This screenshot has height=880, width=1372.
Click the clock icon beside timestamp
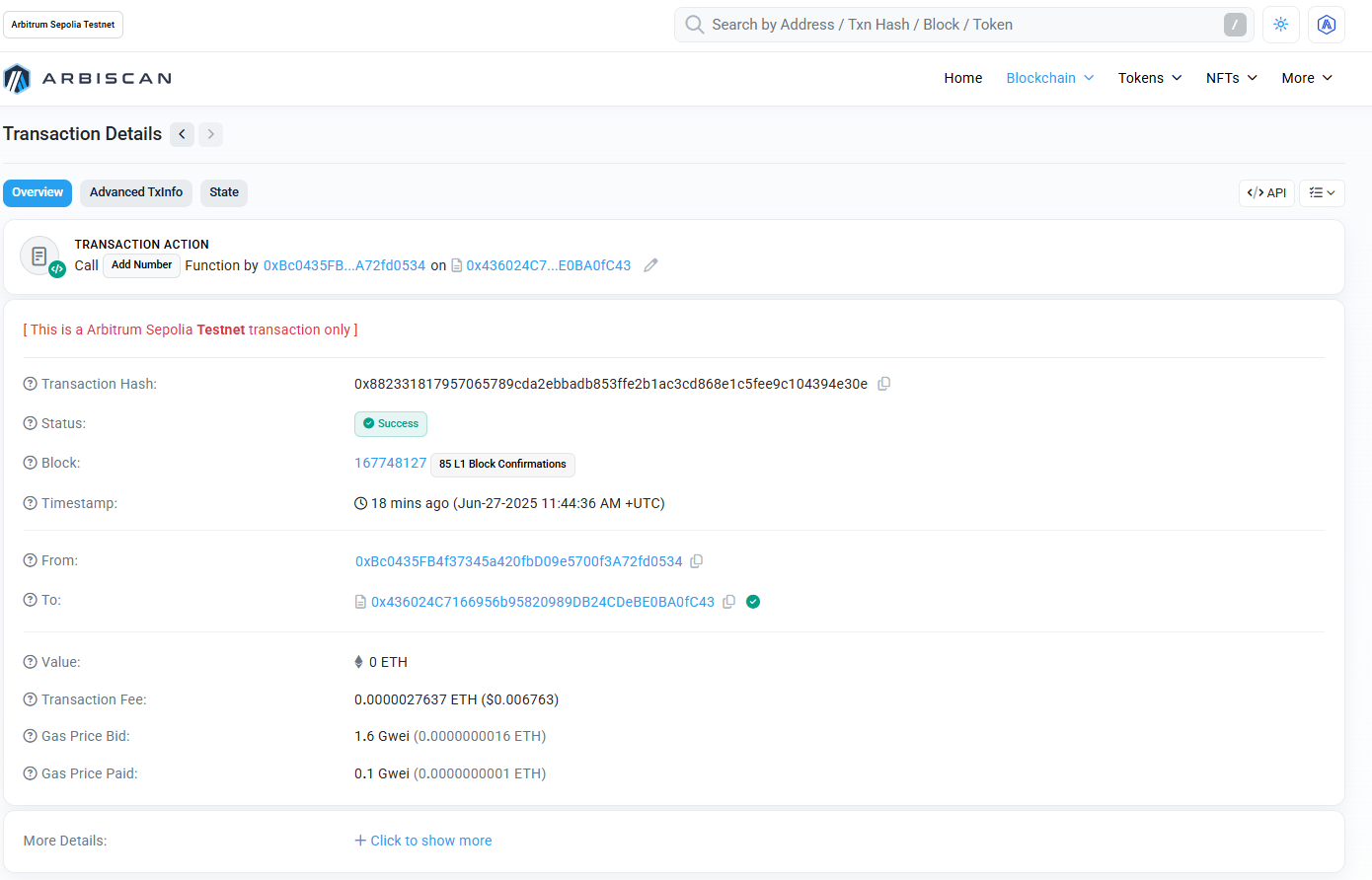(360, 503)
